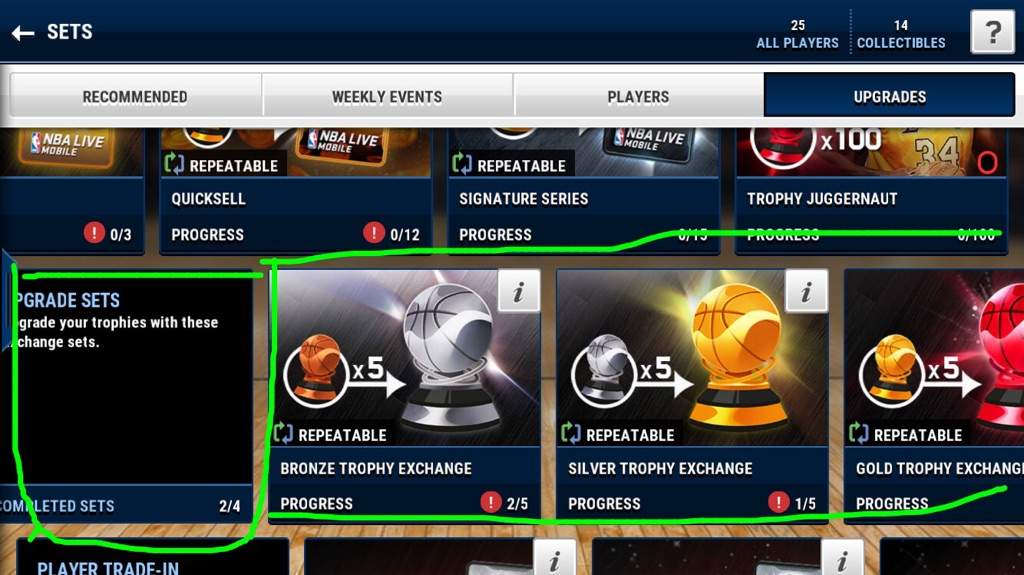Switch to the Weekly Events tab

click(x=387, y=97)
